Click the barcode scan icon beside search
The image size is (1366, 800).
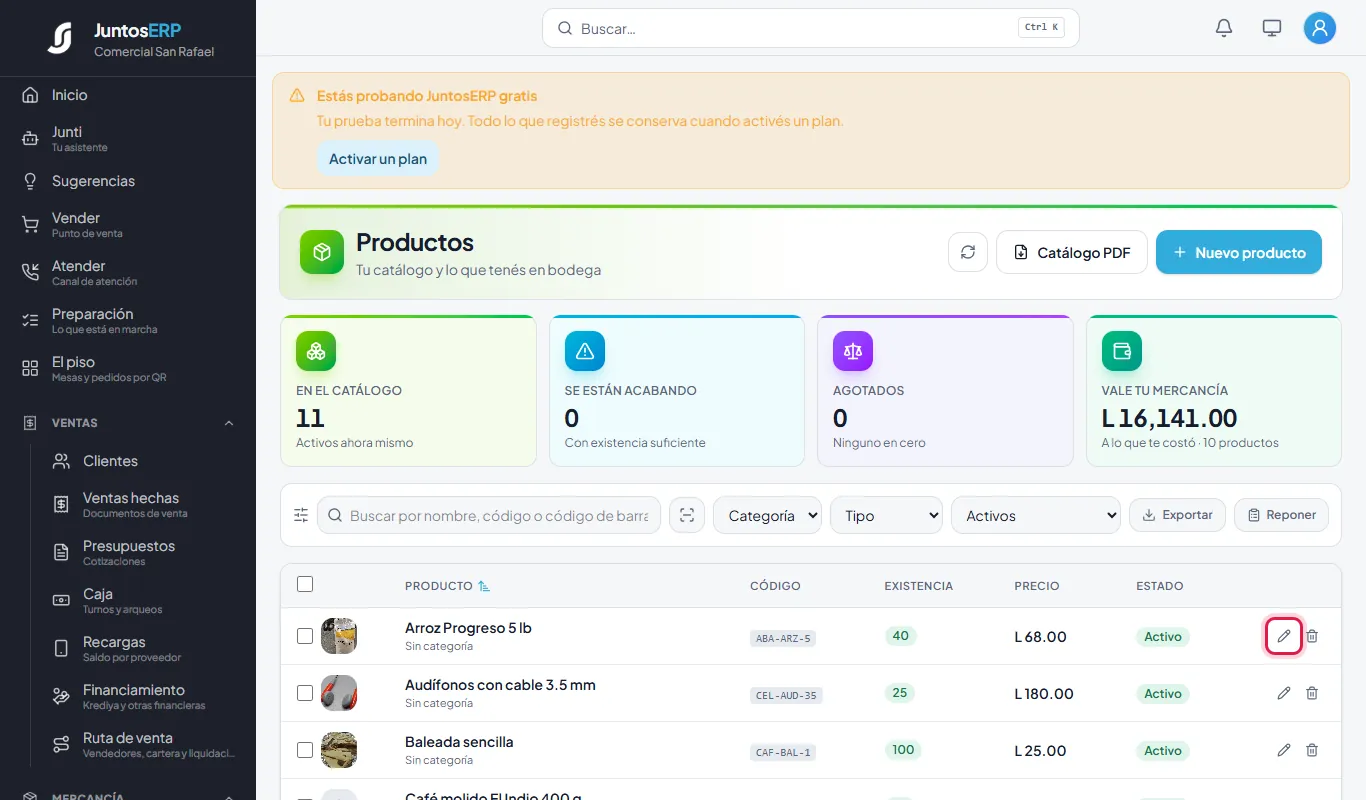pos(686,515)
